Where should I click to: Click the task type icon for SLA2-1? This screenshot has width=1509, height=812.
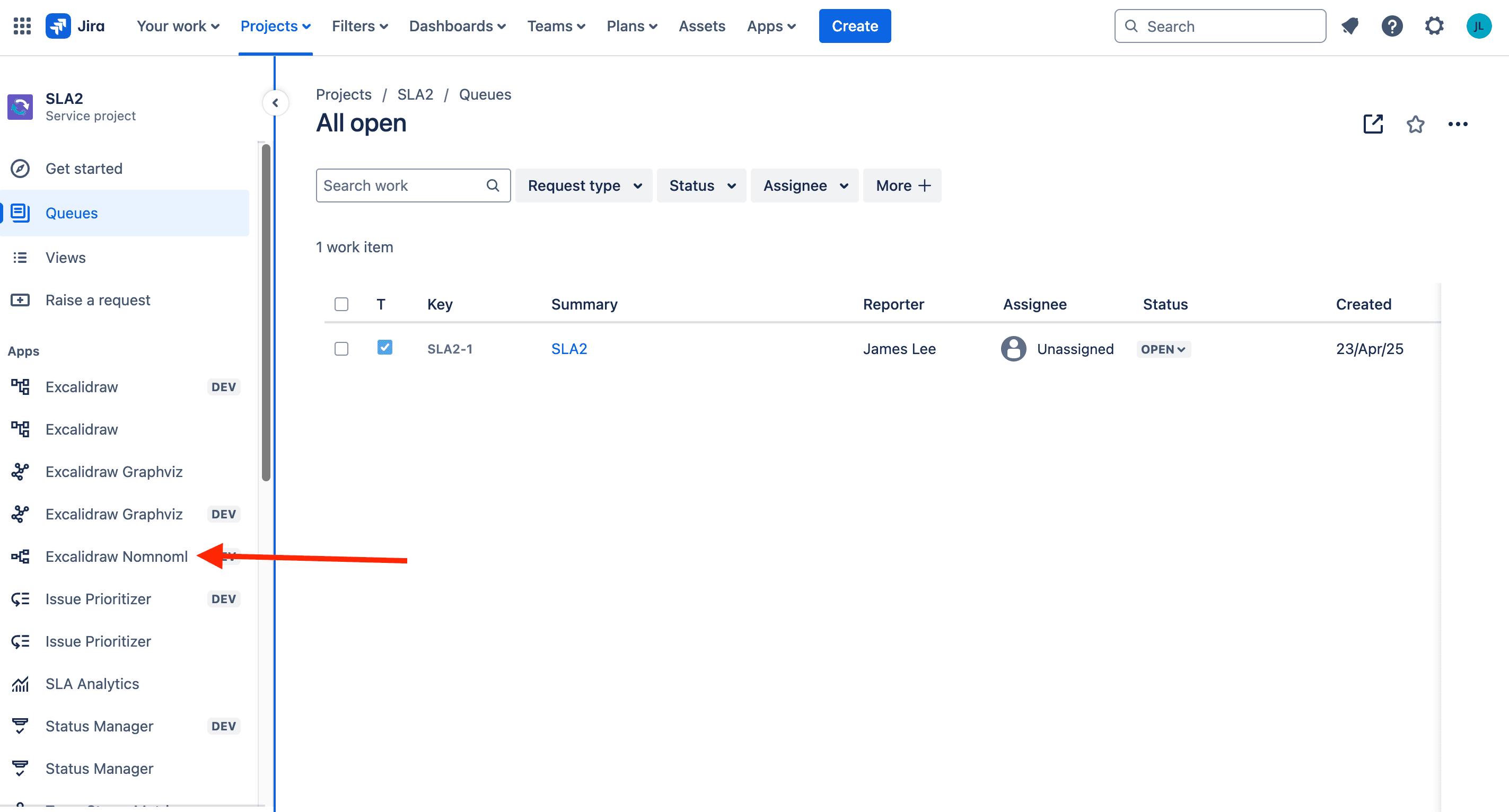[x=385, y=348]
